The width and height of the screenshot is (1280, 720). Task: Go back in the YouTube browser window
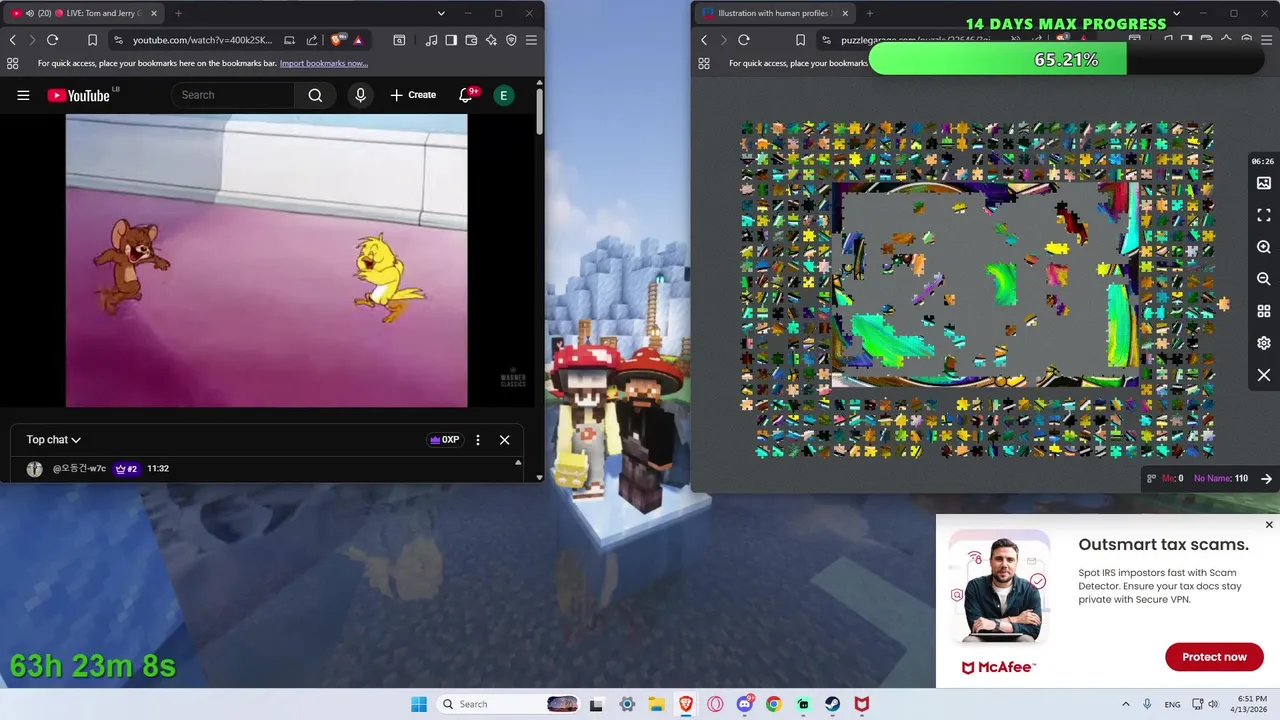coord(12,40)
